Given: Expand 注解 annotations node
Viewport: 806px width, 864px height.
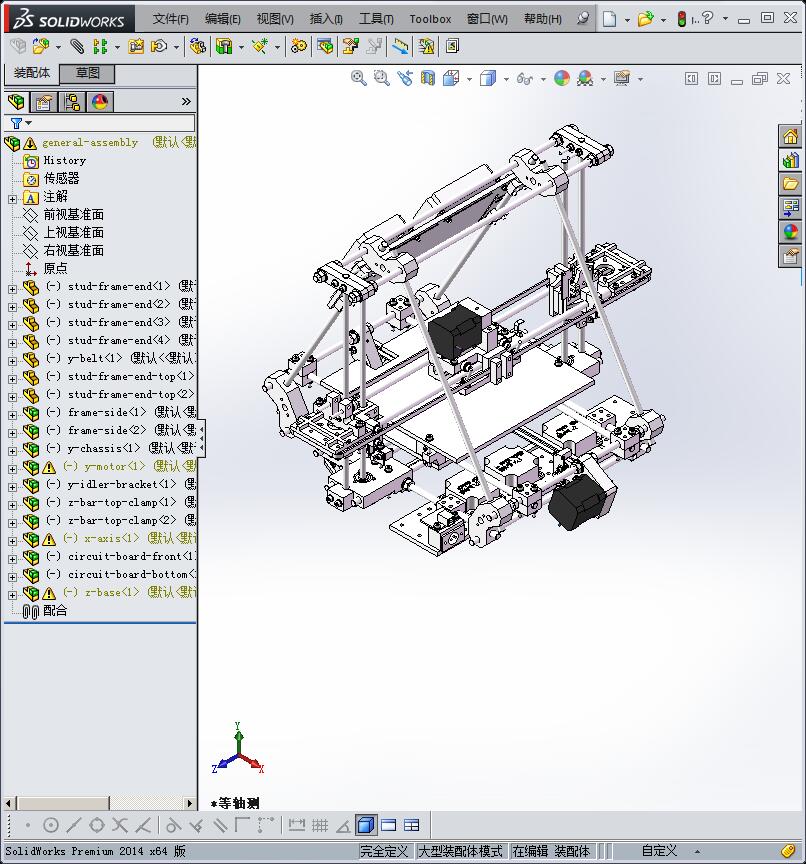Looking at the screenshot, I should tap(13, 199).
